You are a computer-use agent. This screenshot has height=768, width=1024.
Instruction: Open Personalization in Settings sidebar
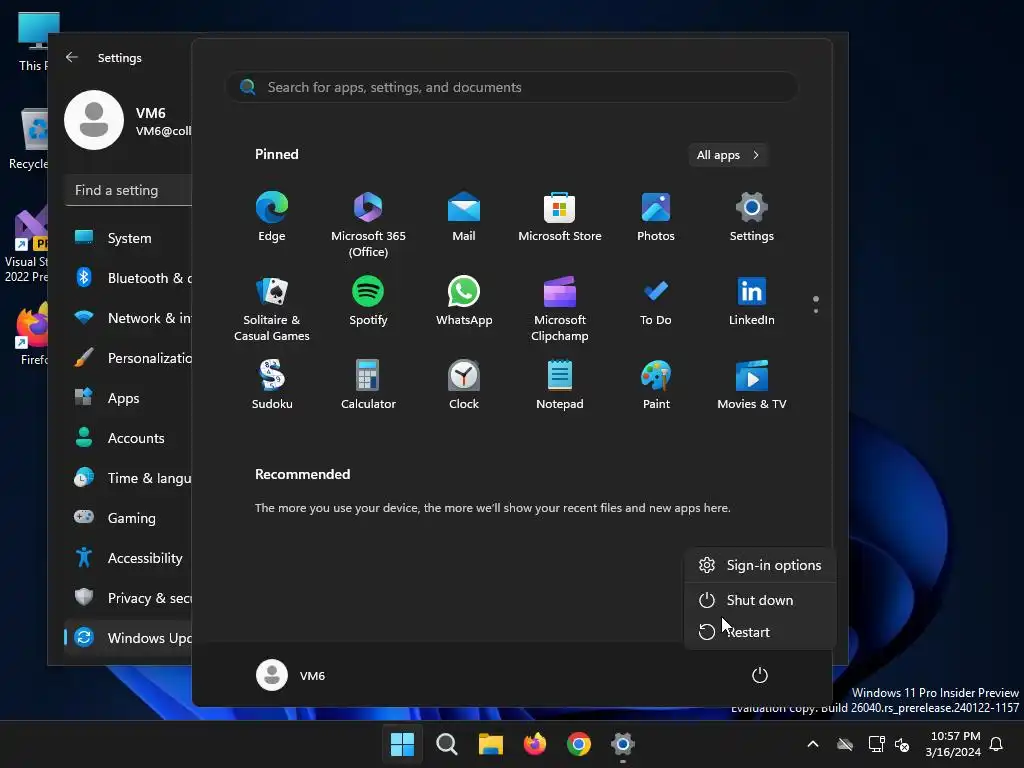[x=129, y=358]
